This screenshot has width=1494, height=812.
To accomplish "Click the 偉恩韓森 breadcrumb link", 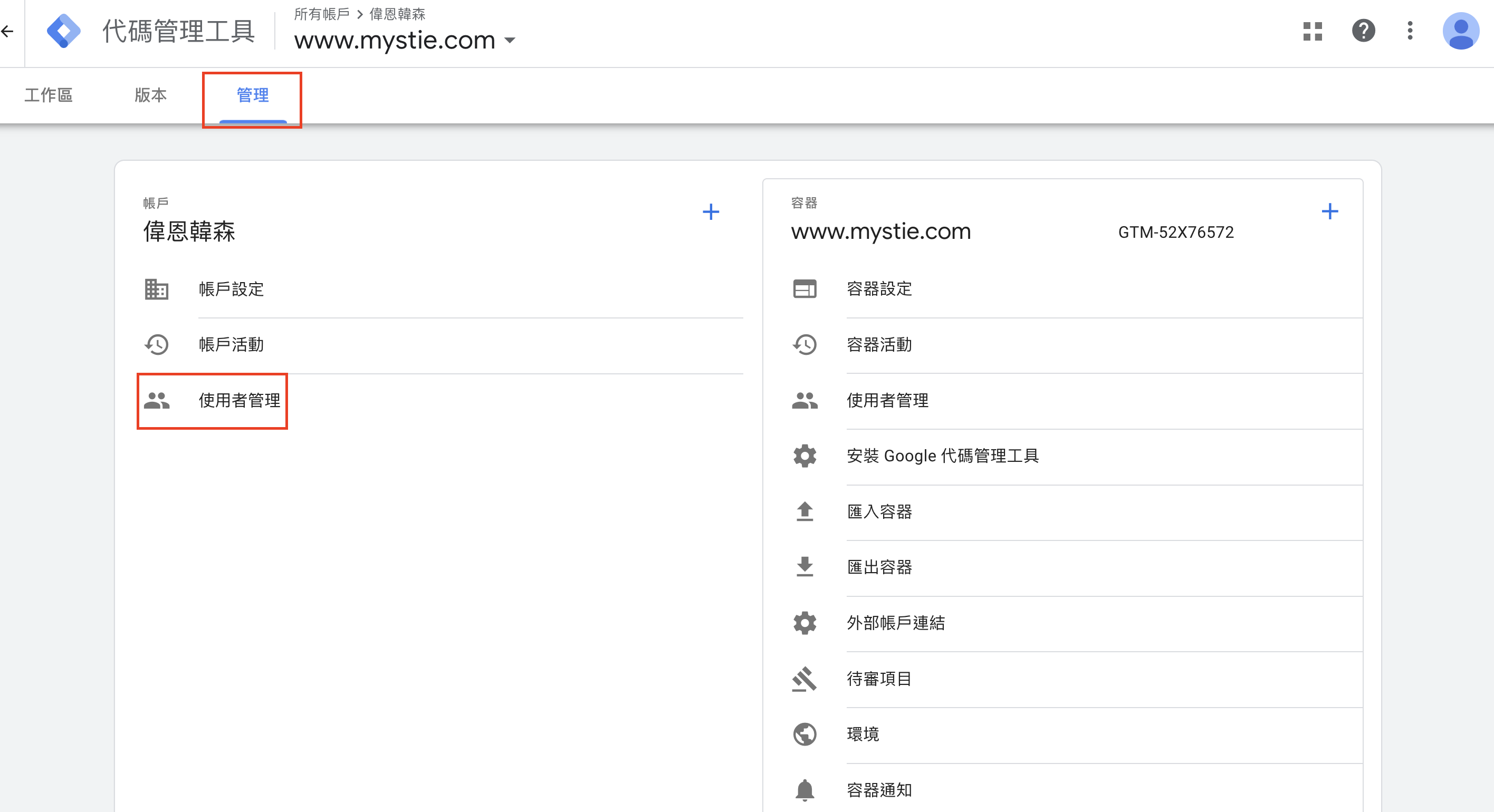I will pos(397,14).
